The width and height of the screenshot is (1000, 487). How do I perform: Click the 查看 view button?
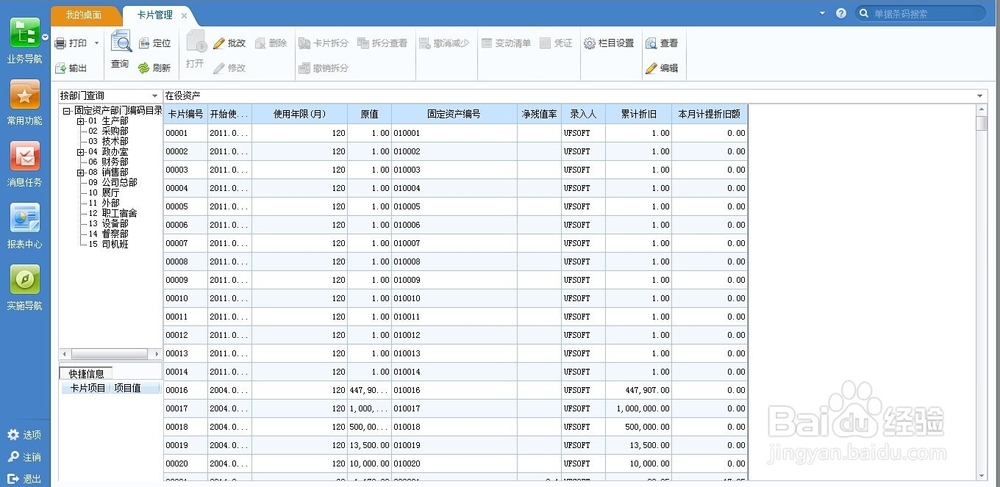point(662,43)
